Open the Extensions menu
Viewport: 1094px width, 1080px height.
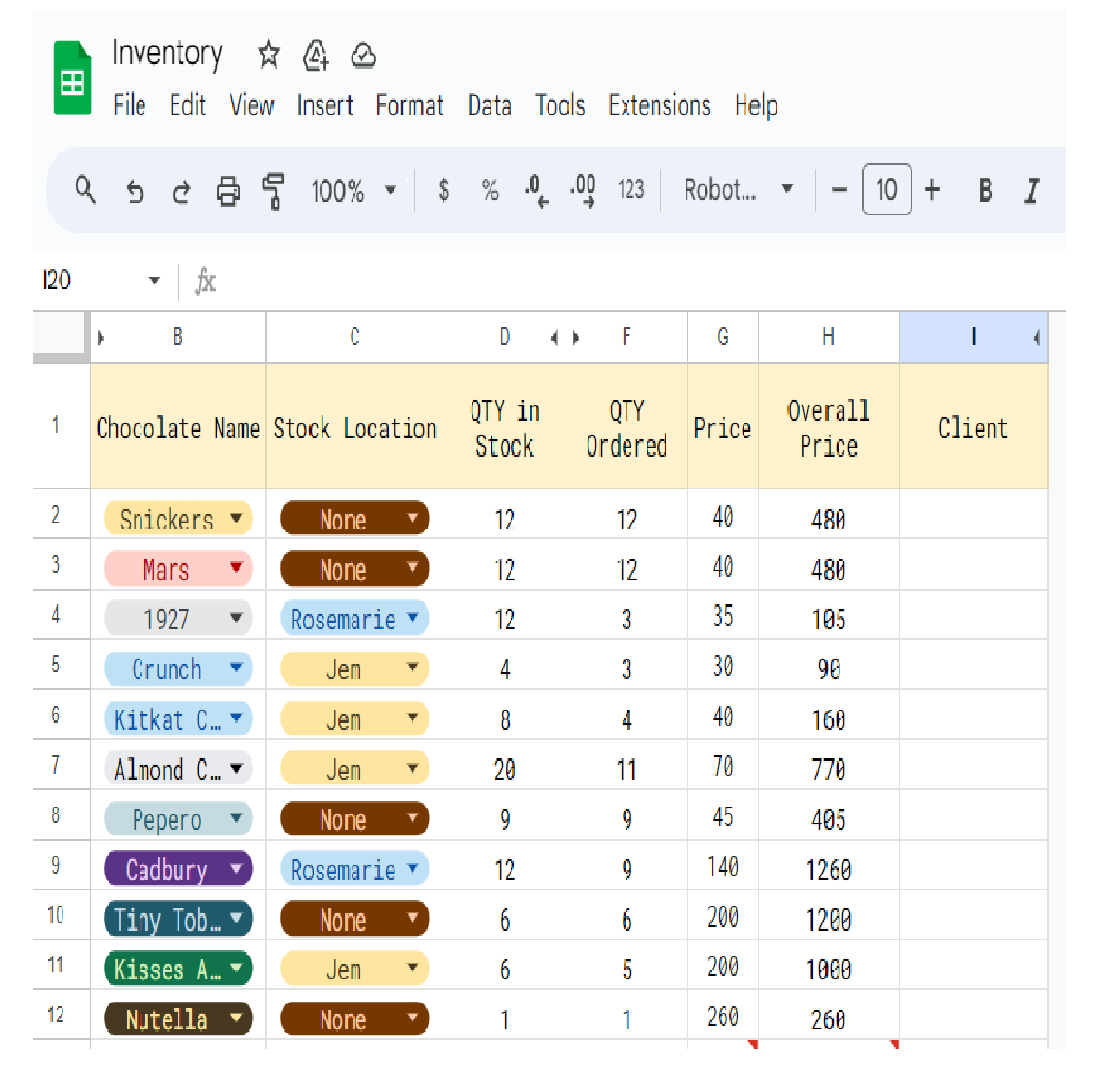point(659,105)
